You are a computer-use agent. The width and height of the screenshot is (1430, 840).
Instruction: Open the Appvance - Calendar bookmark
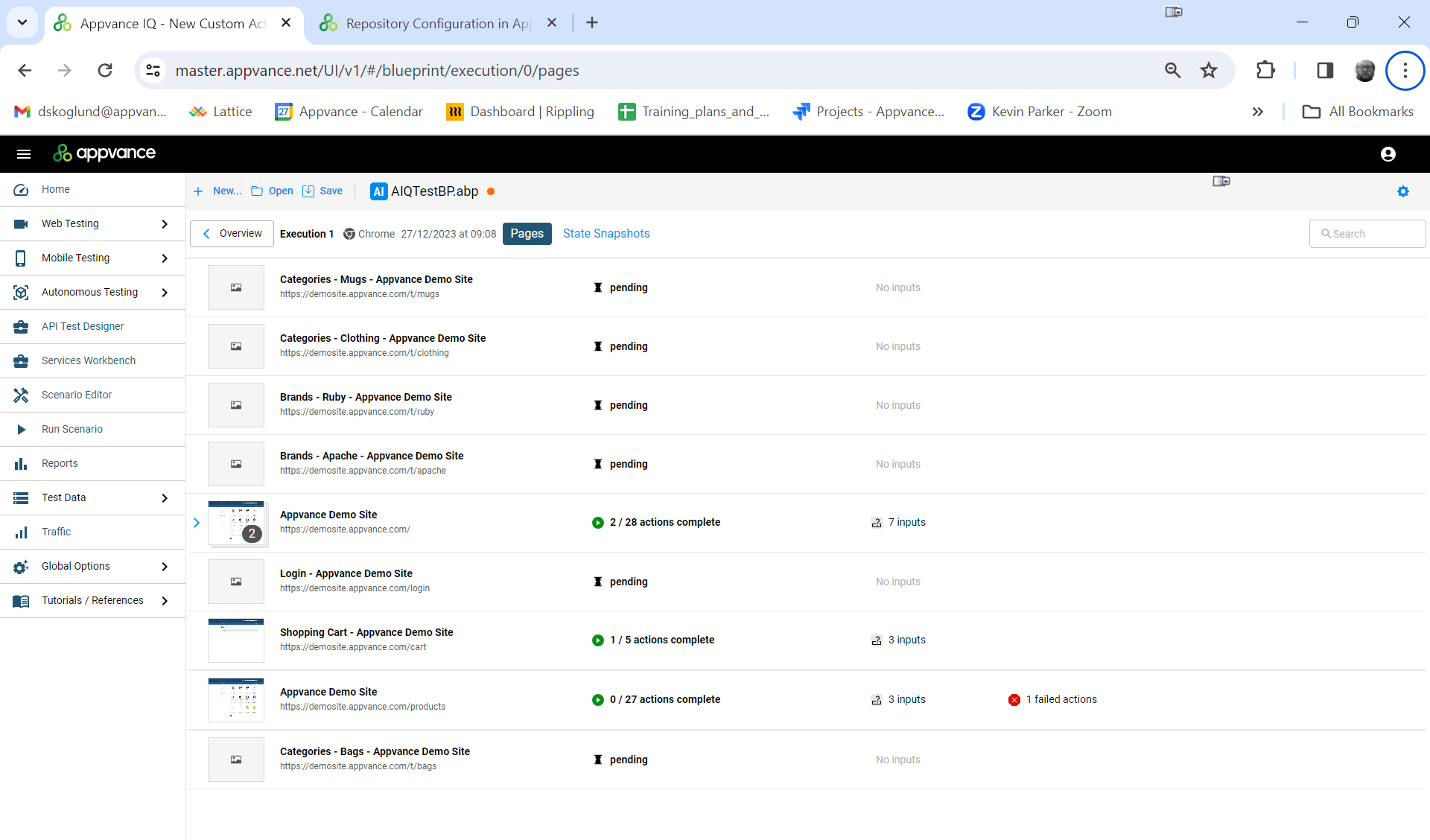349,112
